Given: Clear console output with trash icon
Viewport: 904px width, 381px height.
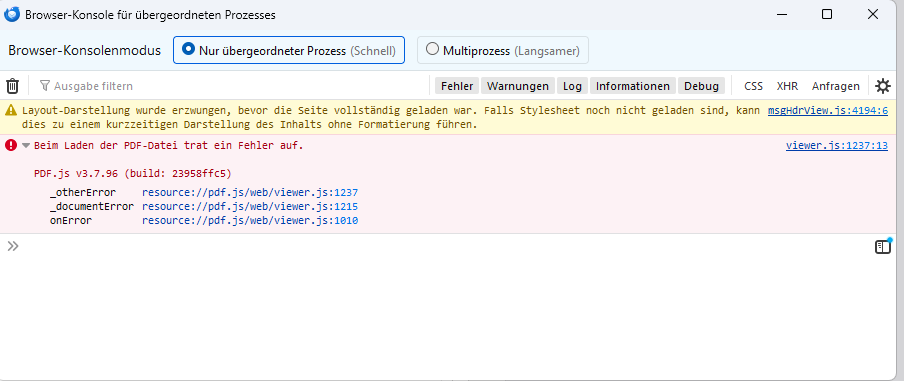Looking at the screenshot, I should click(13, 86).
